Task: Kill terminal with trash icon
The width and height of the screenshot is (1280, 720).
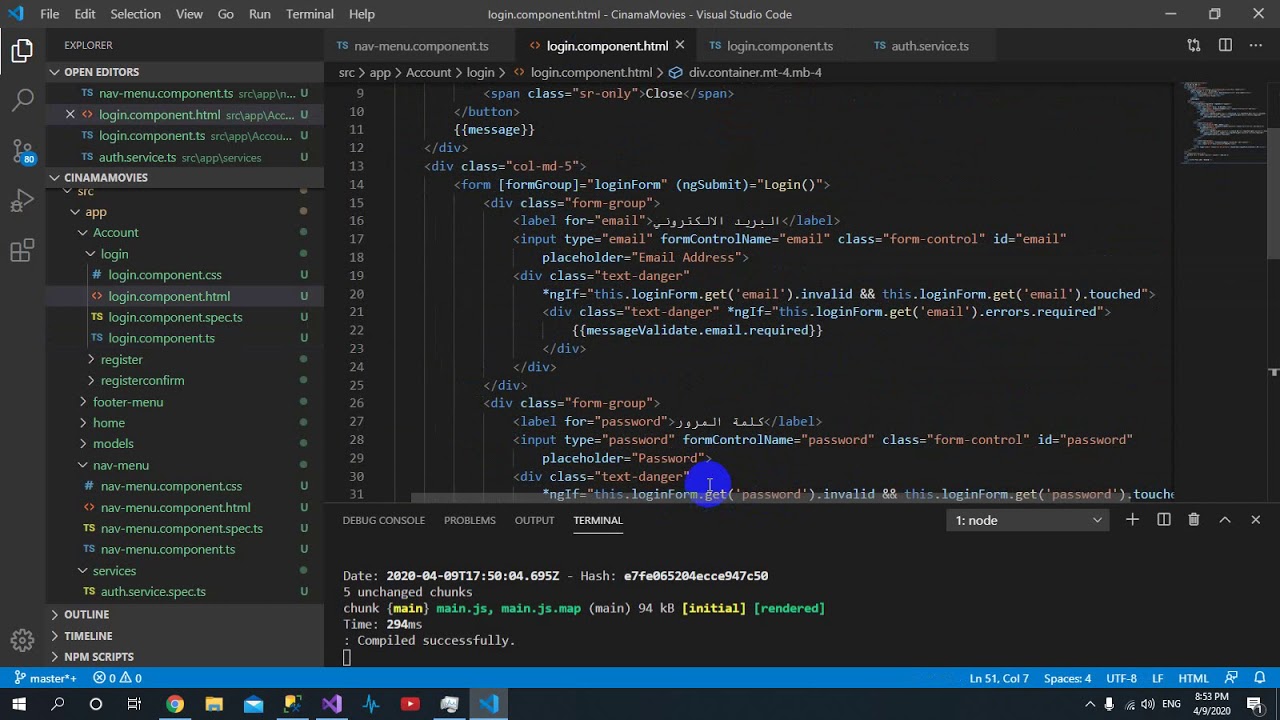Action: (x=1194, y=520)
